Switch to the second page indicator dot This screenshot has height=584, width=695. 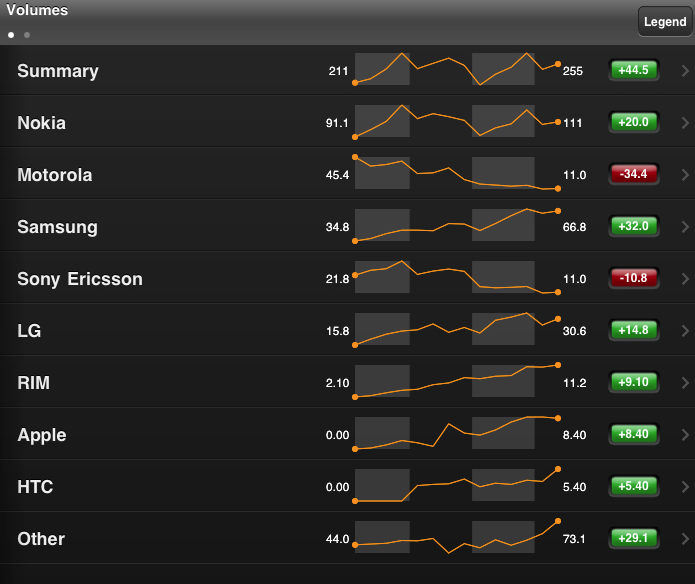pos(27,35)
